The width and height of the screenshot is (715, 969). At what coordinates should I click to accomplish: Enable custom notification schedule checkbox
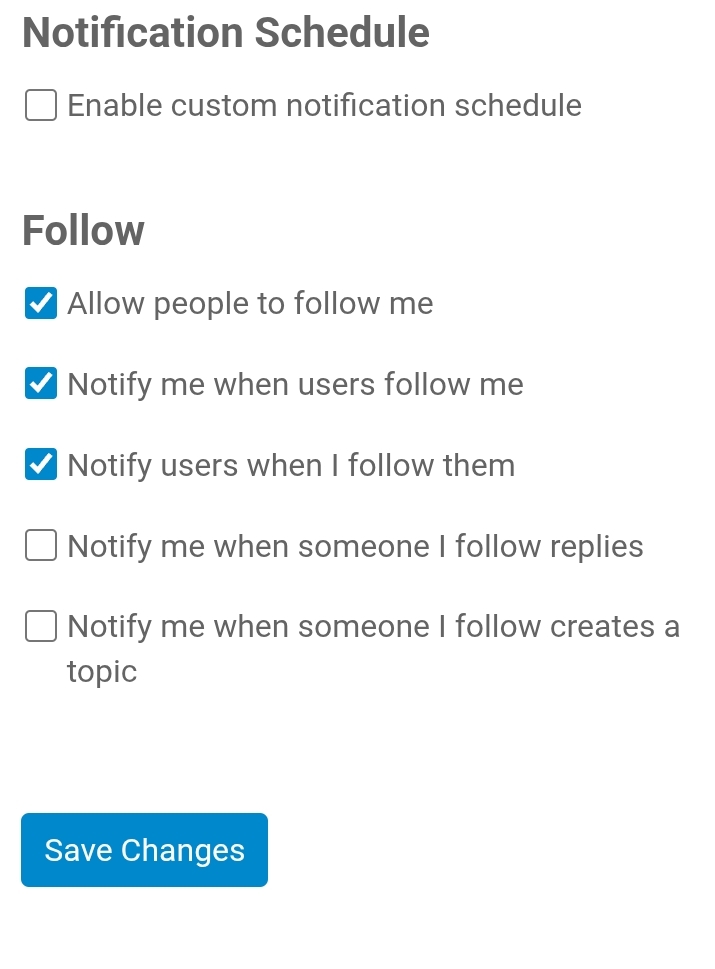point(41,105)
